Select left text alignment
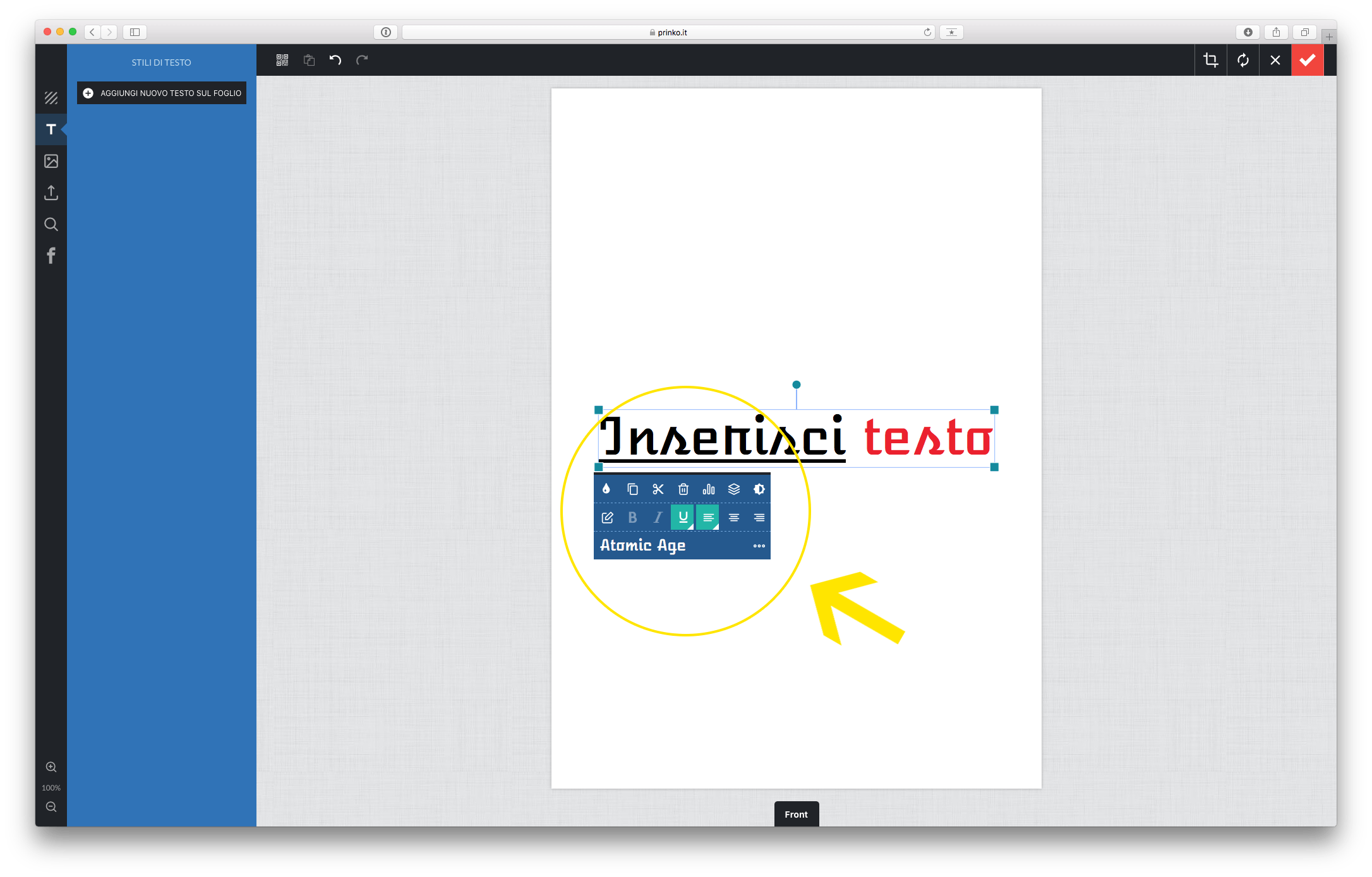 click(x=708, y=518)
